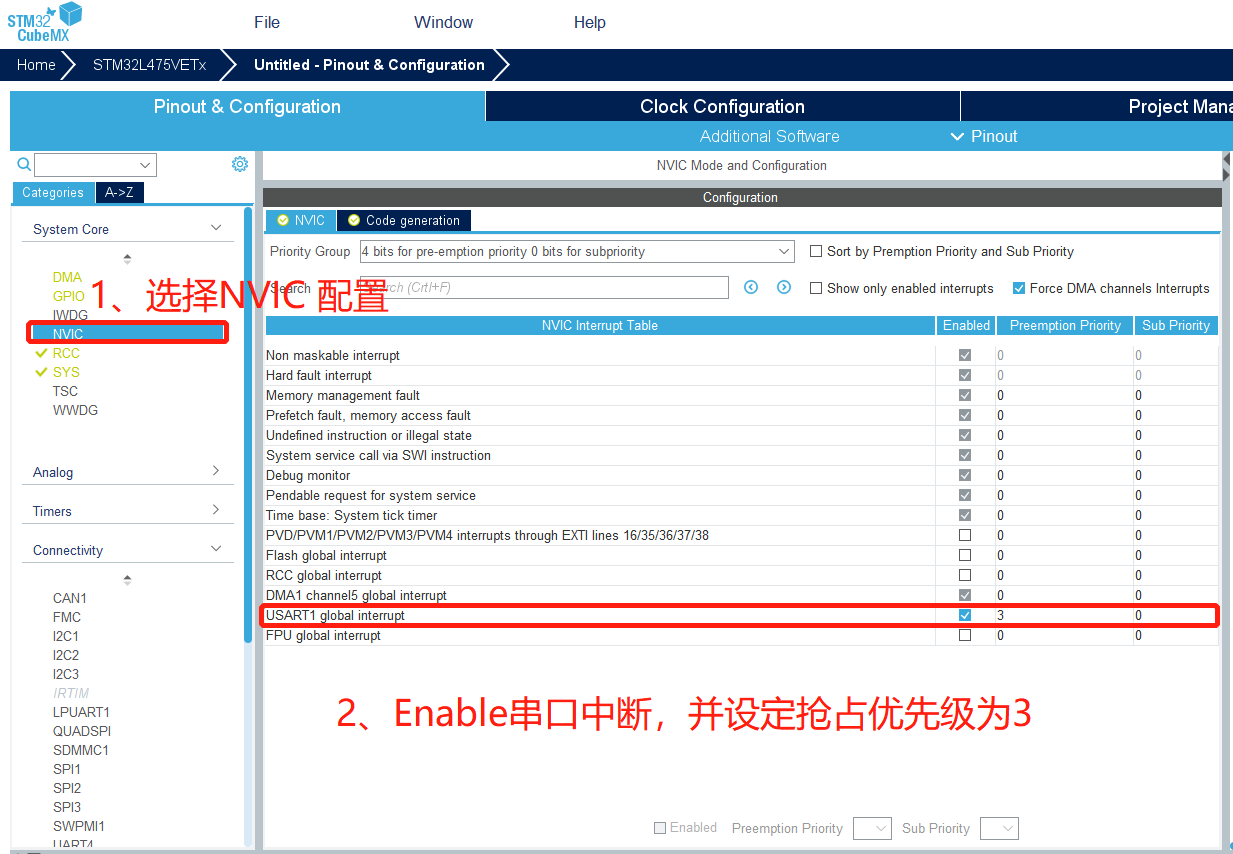The image size is (1233, 854).
Task: Select QUADSPI under Connectivity
Action: pos(82,731)
